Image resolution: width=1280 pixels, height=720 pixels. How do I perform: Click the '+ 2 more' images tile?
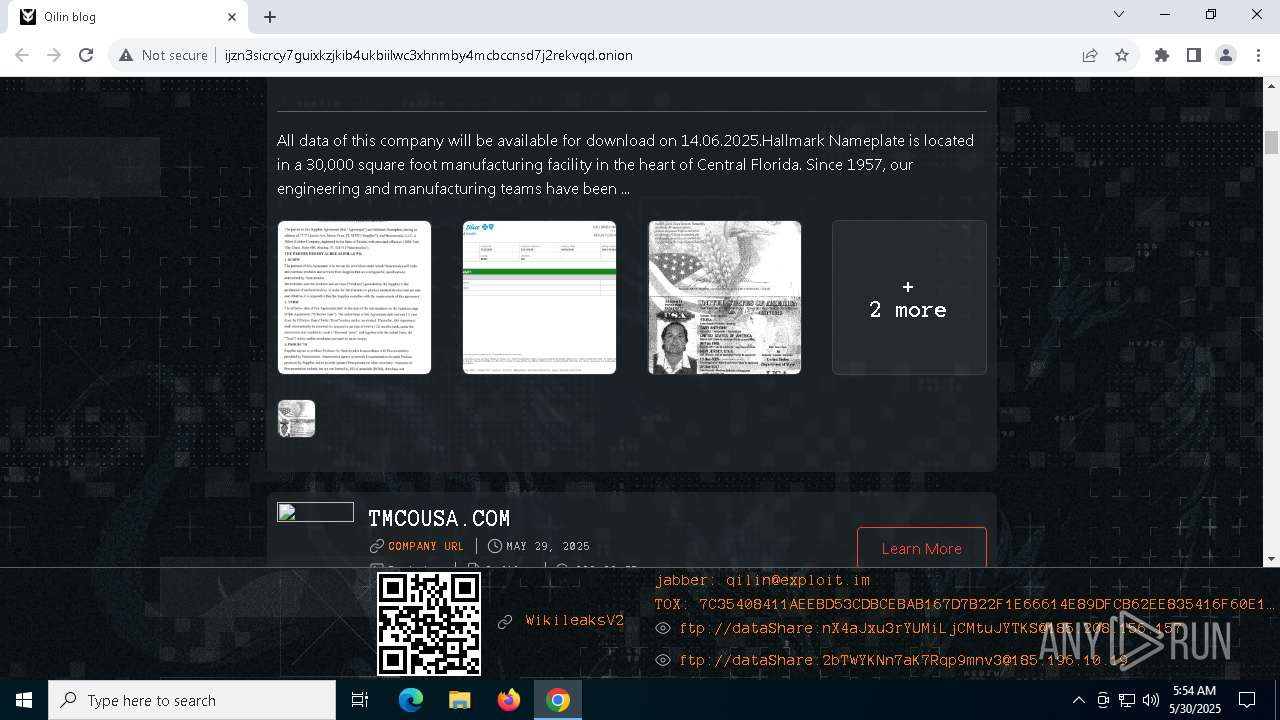point(909,297)
